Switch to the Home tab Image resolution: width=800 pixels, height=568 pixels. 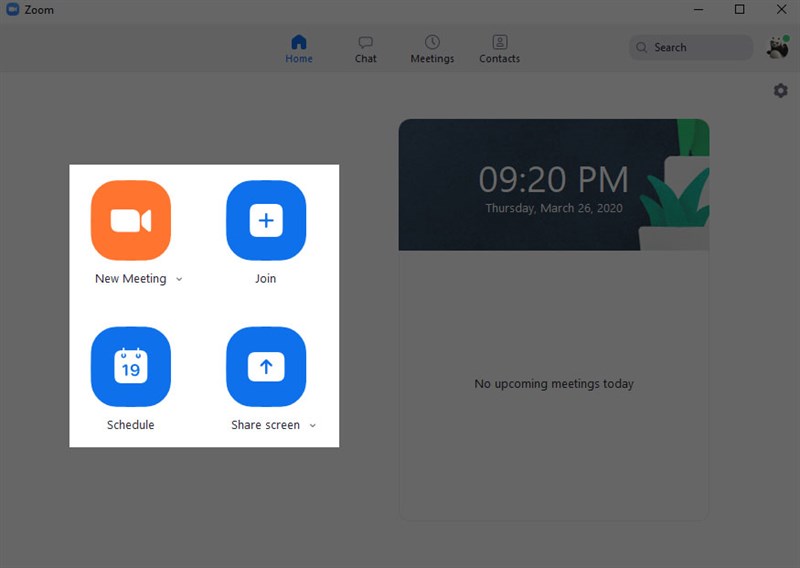[x=299, y=49]
